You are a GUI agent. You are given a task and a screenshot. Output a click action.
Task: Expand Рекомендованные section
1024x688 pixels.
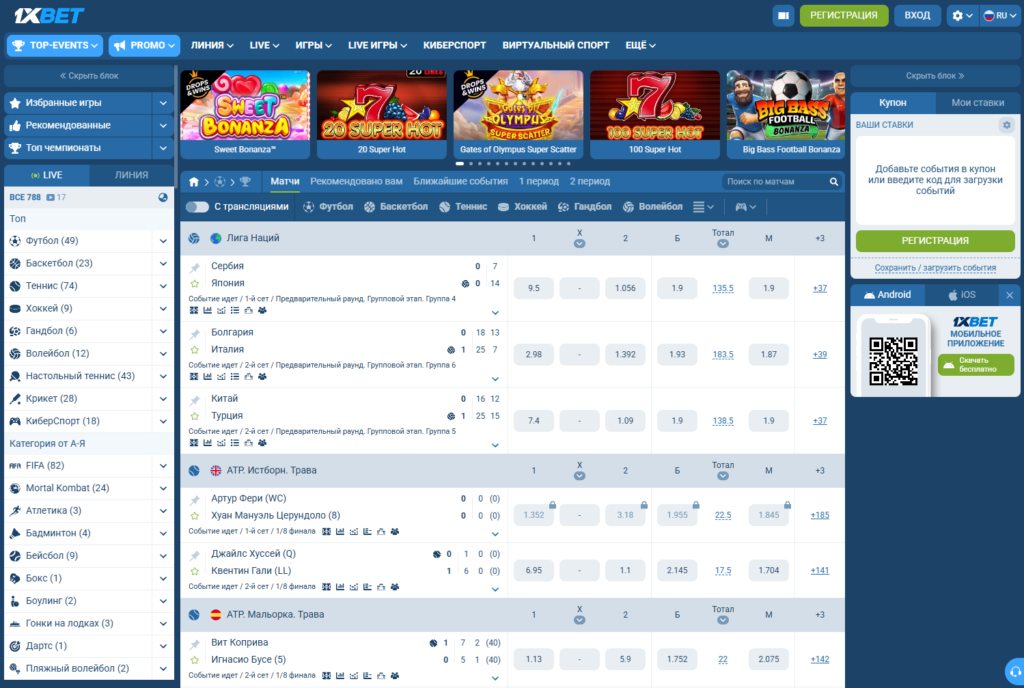163,125
